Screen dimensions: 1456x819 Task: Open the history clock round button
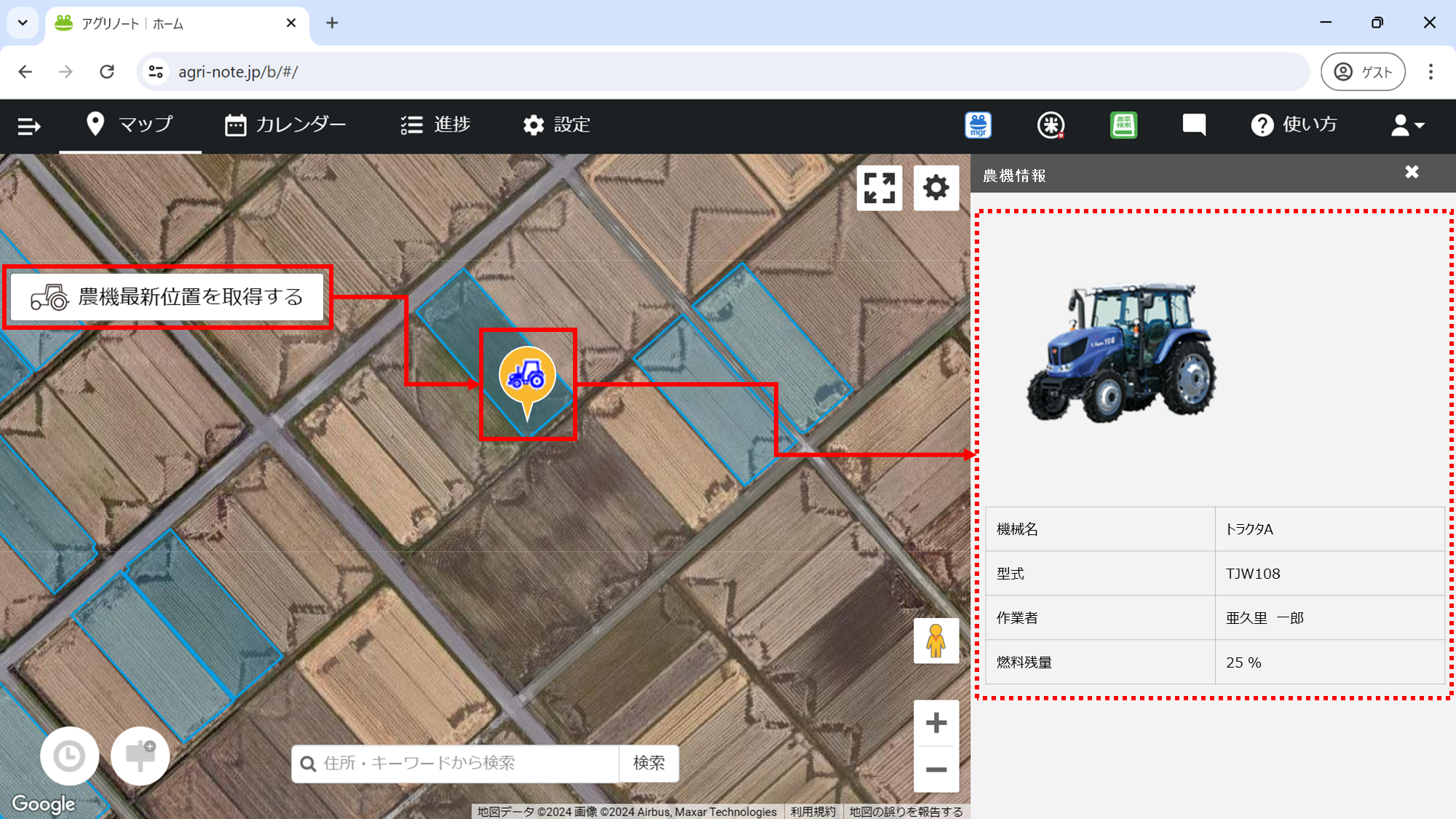pos(69,756)
